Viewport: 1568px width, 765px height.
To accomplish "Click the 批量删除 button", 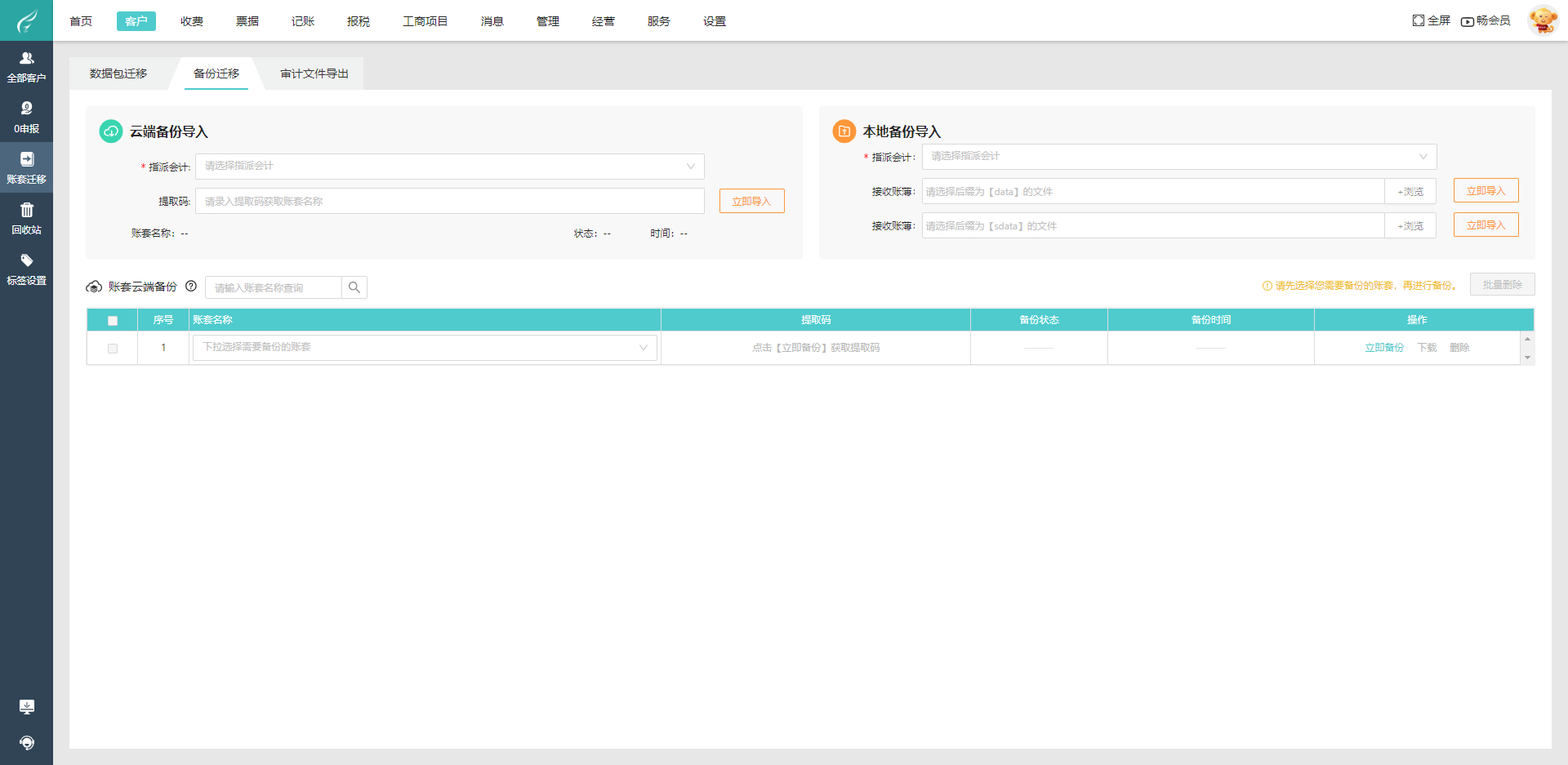I will [x=1502, y=284].
